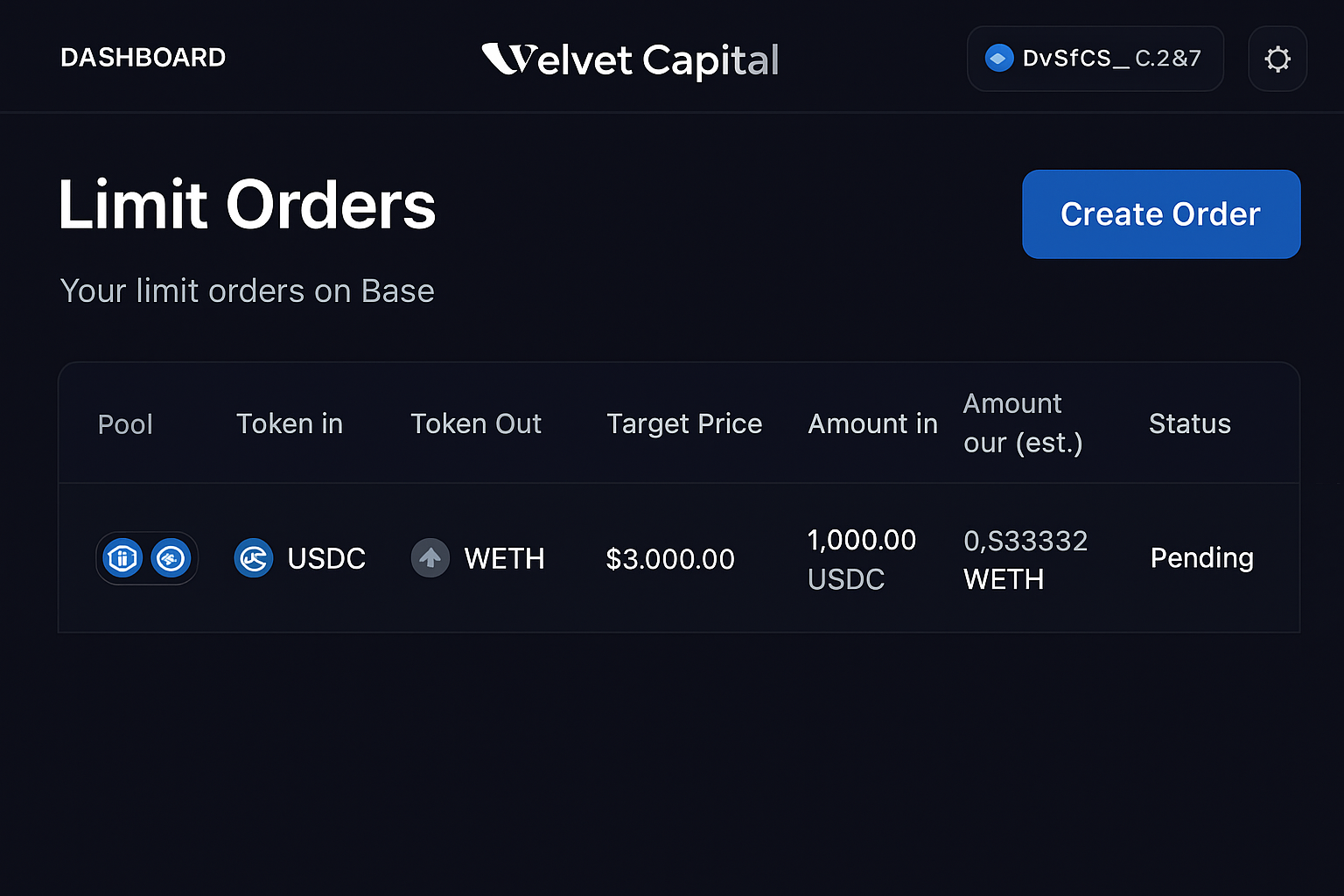This screenshot has width=1344, height=896.
Task: Open the settings gear icon
Action: tap(1277, 58)
